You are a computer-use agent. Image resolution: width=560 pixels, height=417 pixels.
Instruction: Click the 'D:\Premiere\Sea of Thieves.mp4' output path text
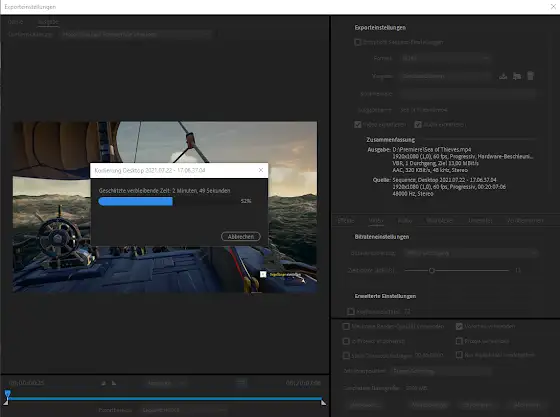tap(432, 150)
